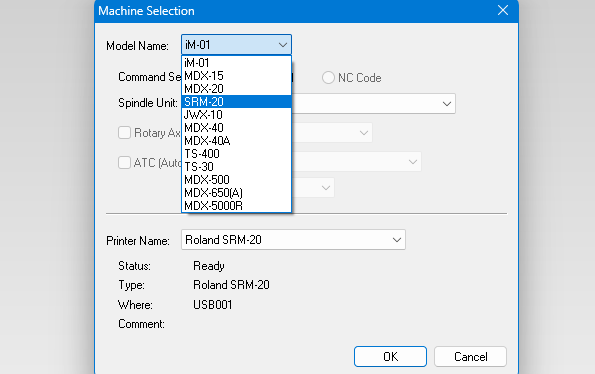This screenshot has width=595, height=374.
Task: Select MDX-40 in the model list
Action: [x=236, y=127]
